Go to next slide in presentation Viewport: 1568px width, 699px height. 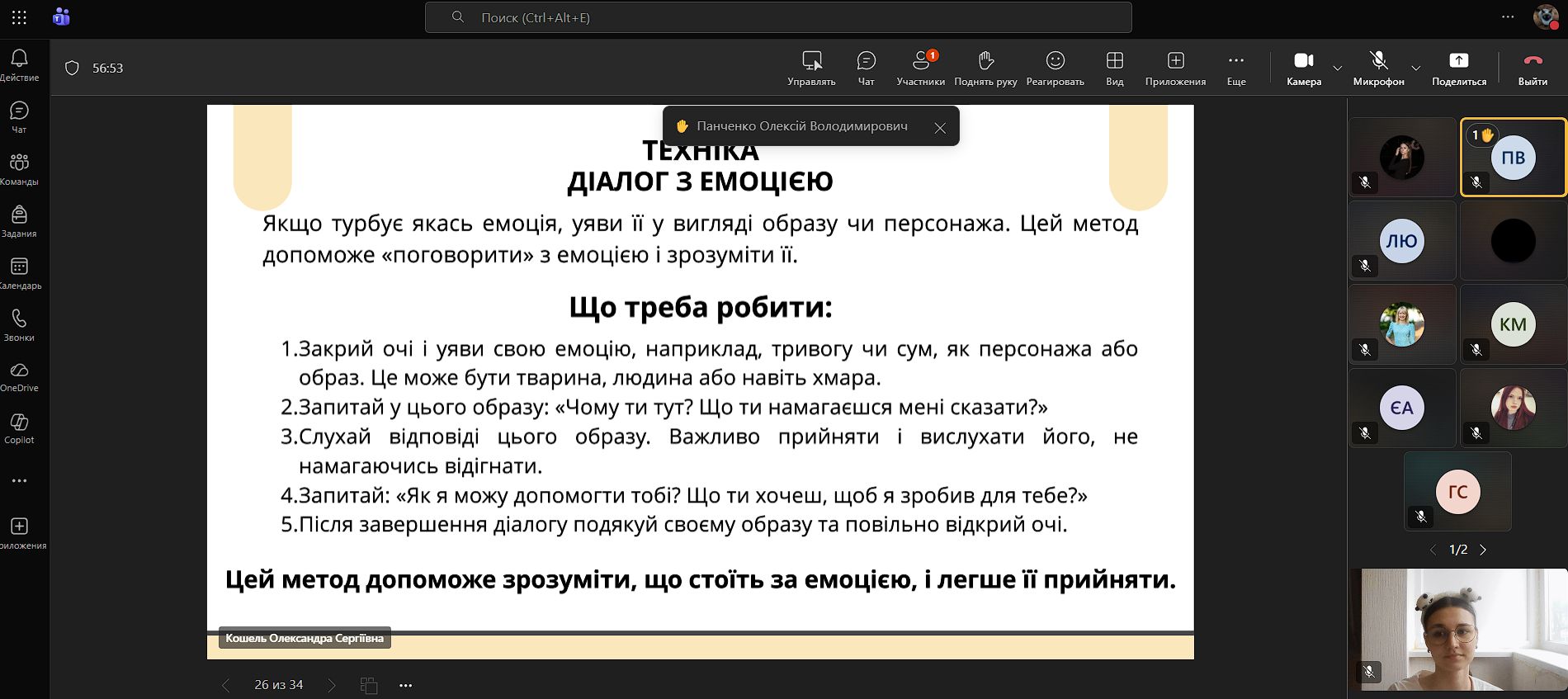[x=332, y=685]
